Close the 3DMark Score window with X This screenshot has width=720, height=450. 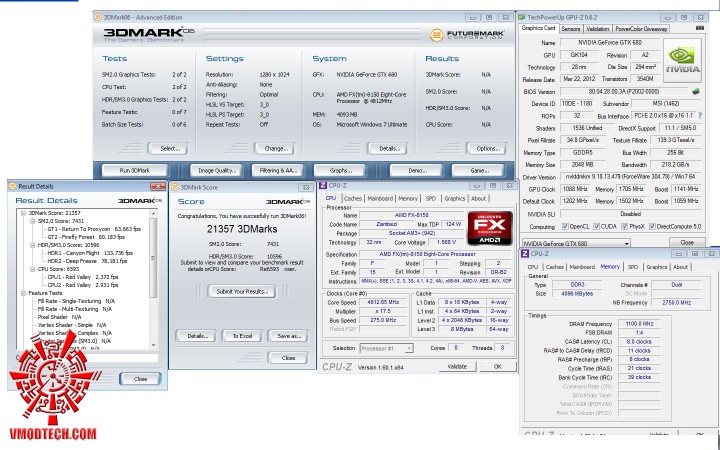(306, 187)
